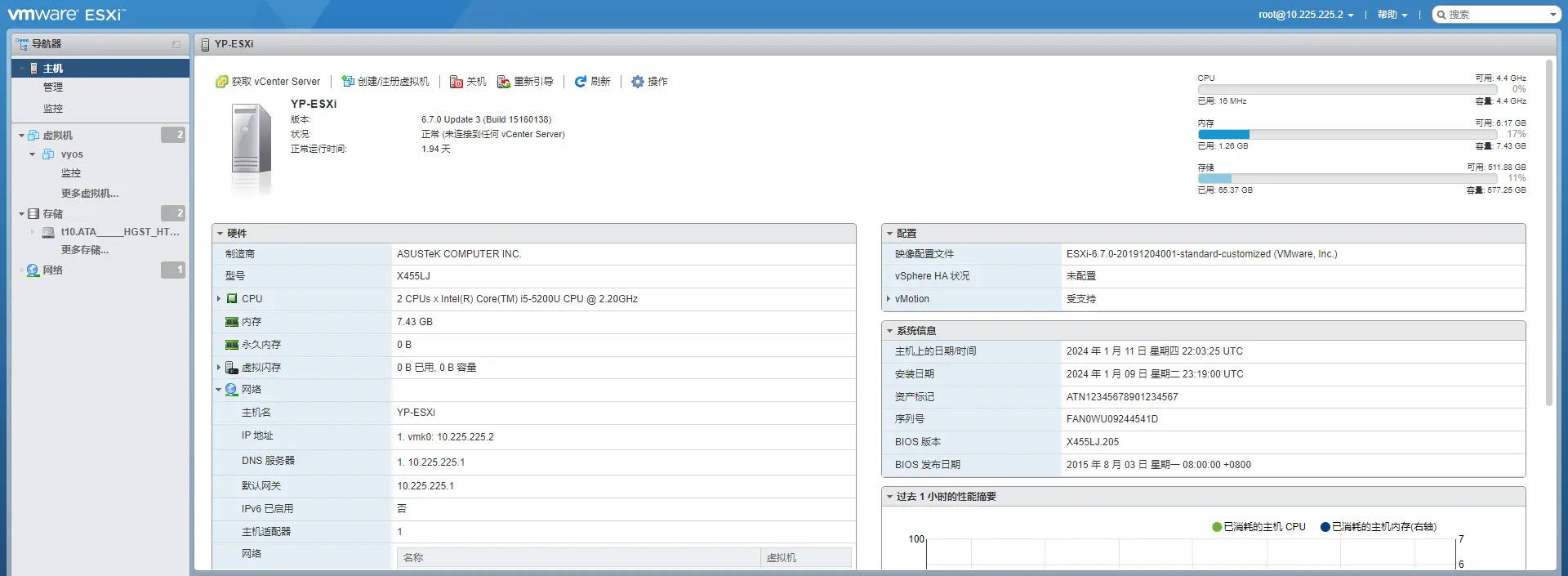The image size is (1568, 576).
Task: Click the CPU chip icon in hardware
Action: pyautogui.click(x=232, y=299)
